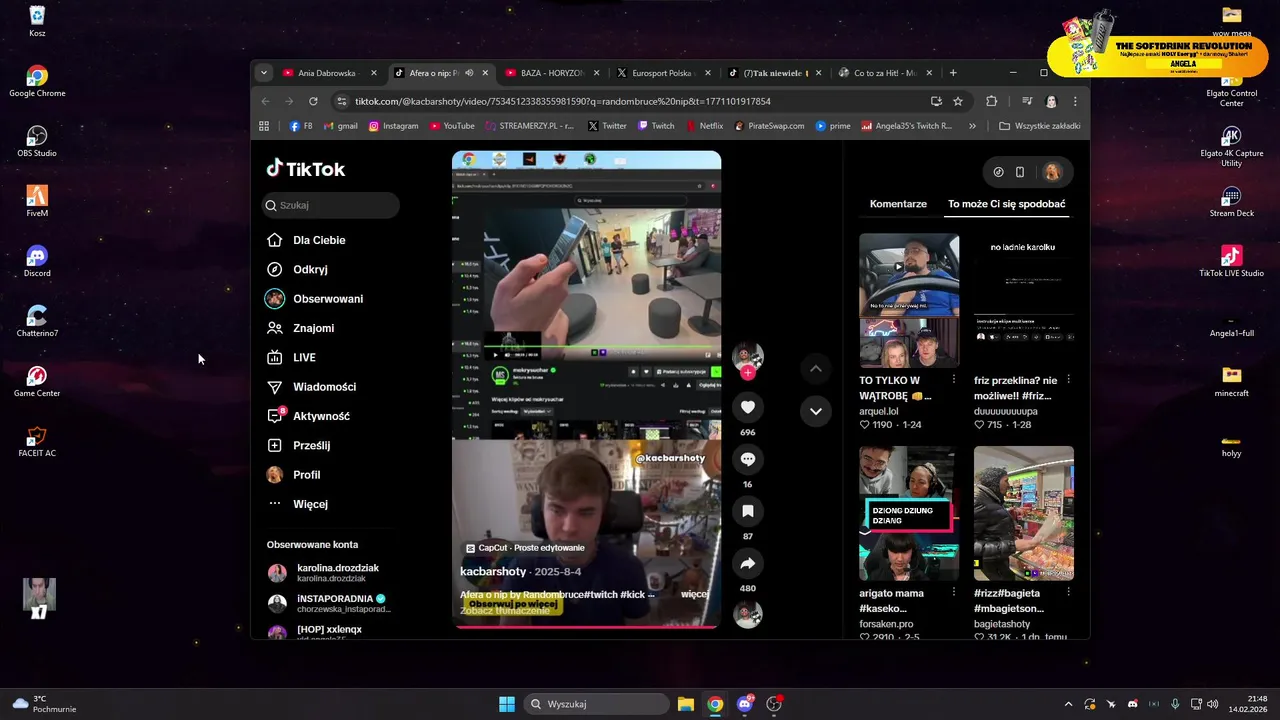The image size is (1280, 720).
Task: Open the circular tool icon in TikTok header
Action: coord(998,172)
